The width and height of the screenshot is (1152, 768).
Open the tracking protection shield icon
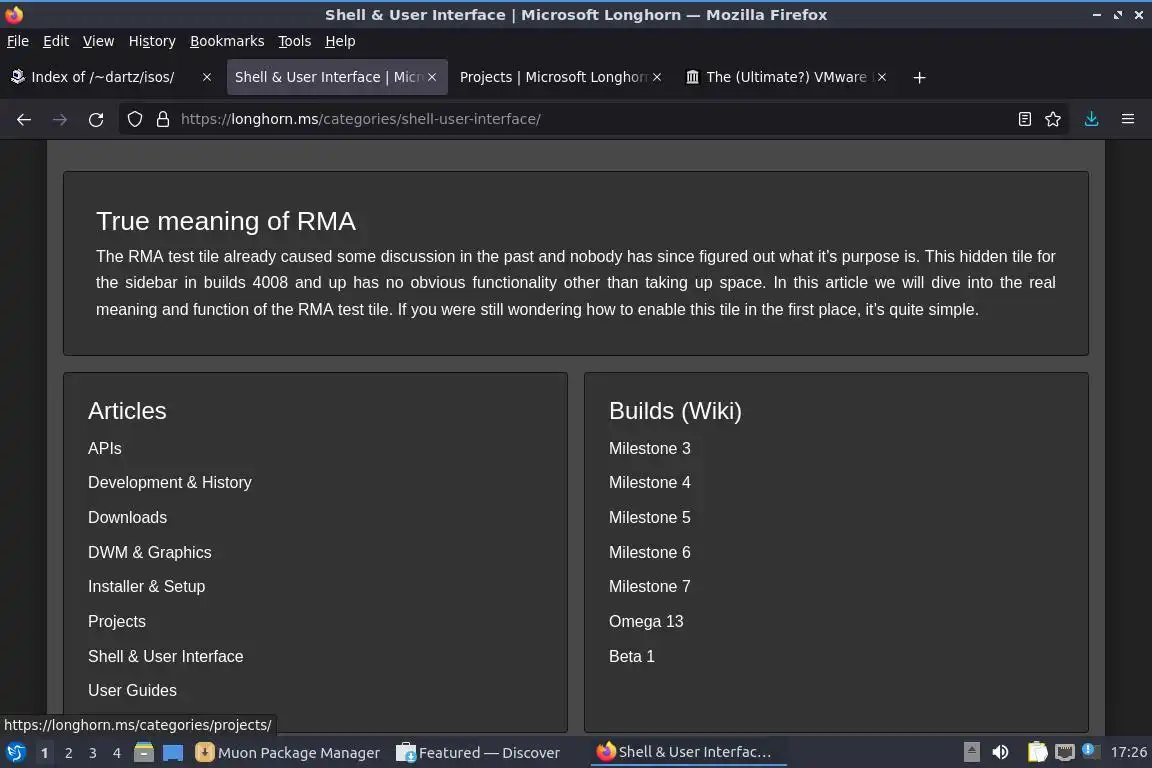coord(134,119)
